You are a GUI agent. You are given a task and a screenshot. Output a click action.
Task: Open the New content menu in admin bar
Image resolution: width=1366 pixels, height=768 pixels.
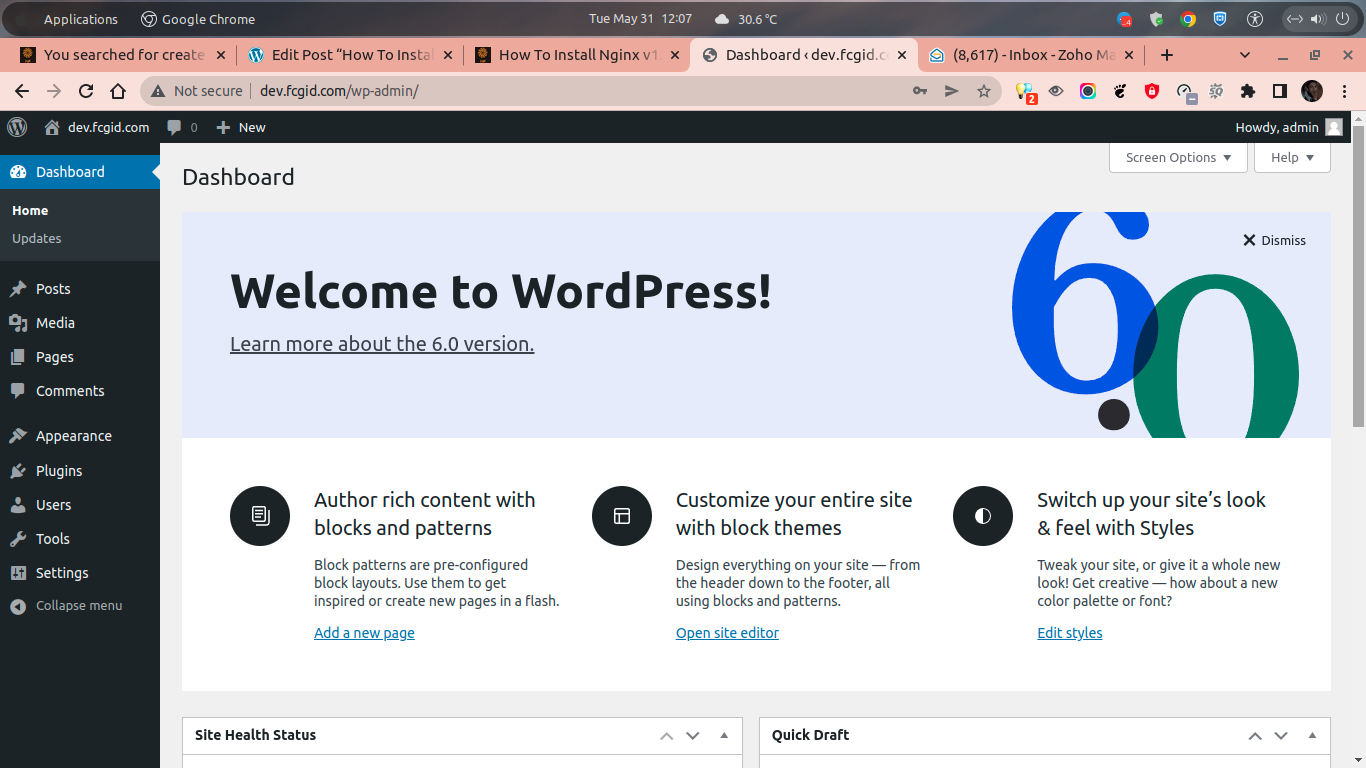241,127
